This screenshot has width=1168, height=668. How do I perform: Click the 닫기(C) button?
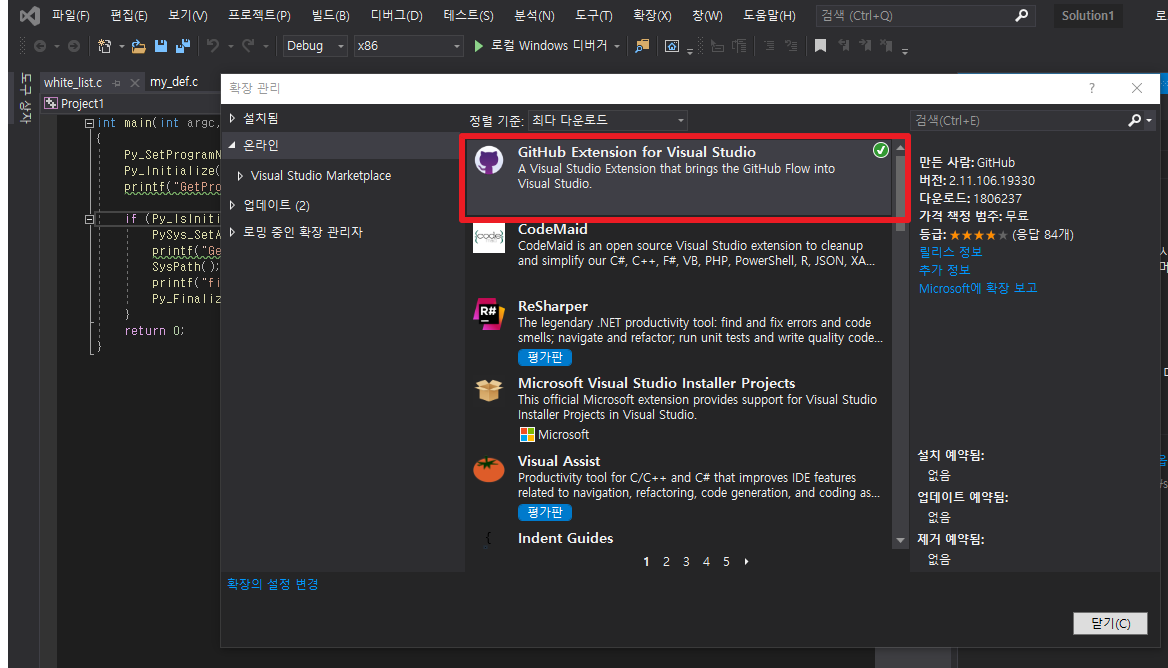point(1110,623)
